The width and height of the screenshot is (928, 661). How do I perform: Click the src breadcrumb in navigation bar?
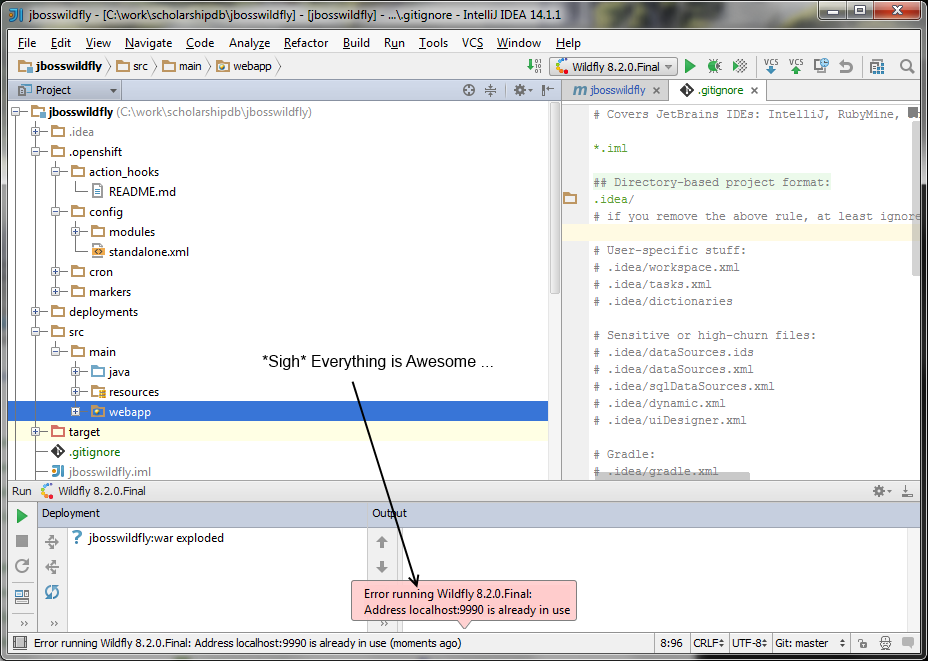point(133,66)
